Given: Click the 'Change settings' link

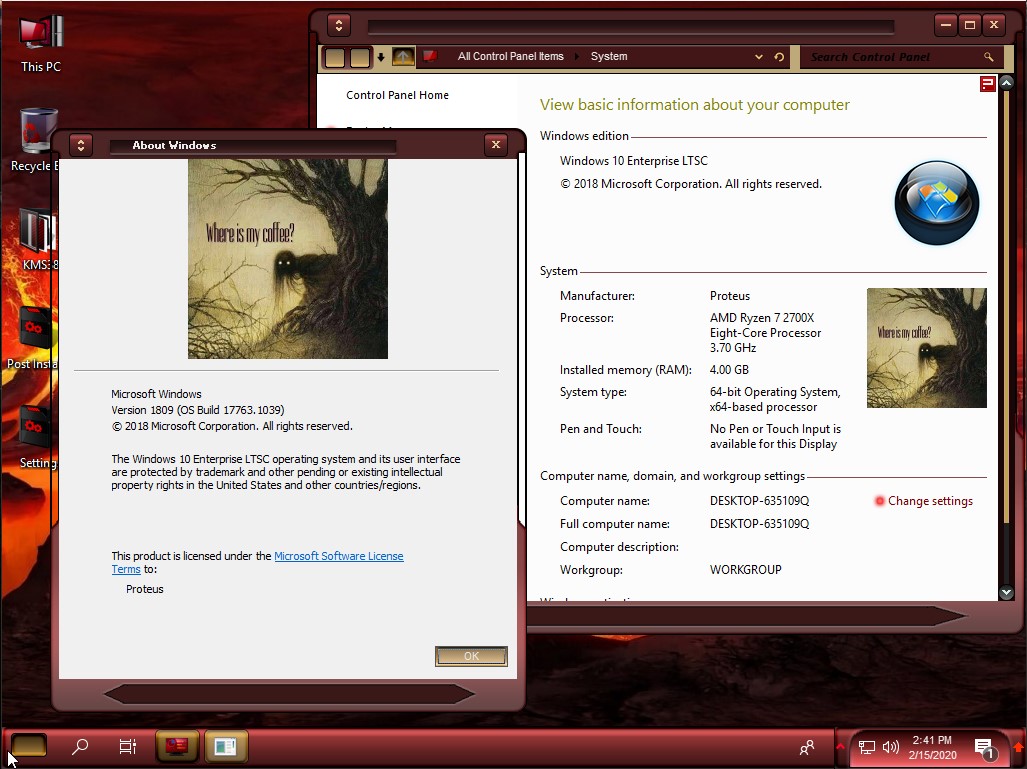Looking at the screenshot, I should pyautogui.click(x=930, y=501).
